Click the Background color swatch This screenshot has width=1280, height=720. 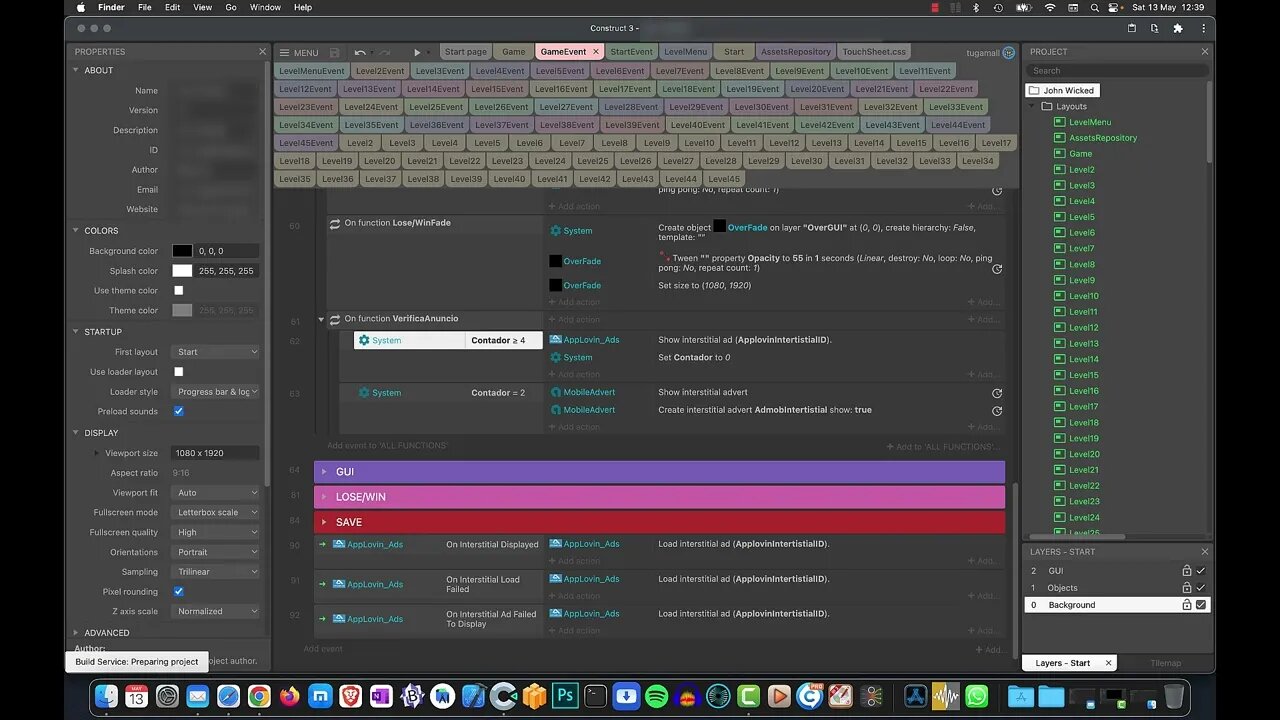tap(182, 251)
